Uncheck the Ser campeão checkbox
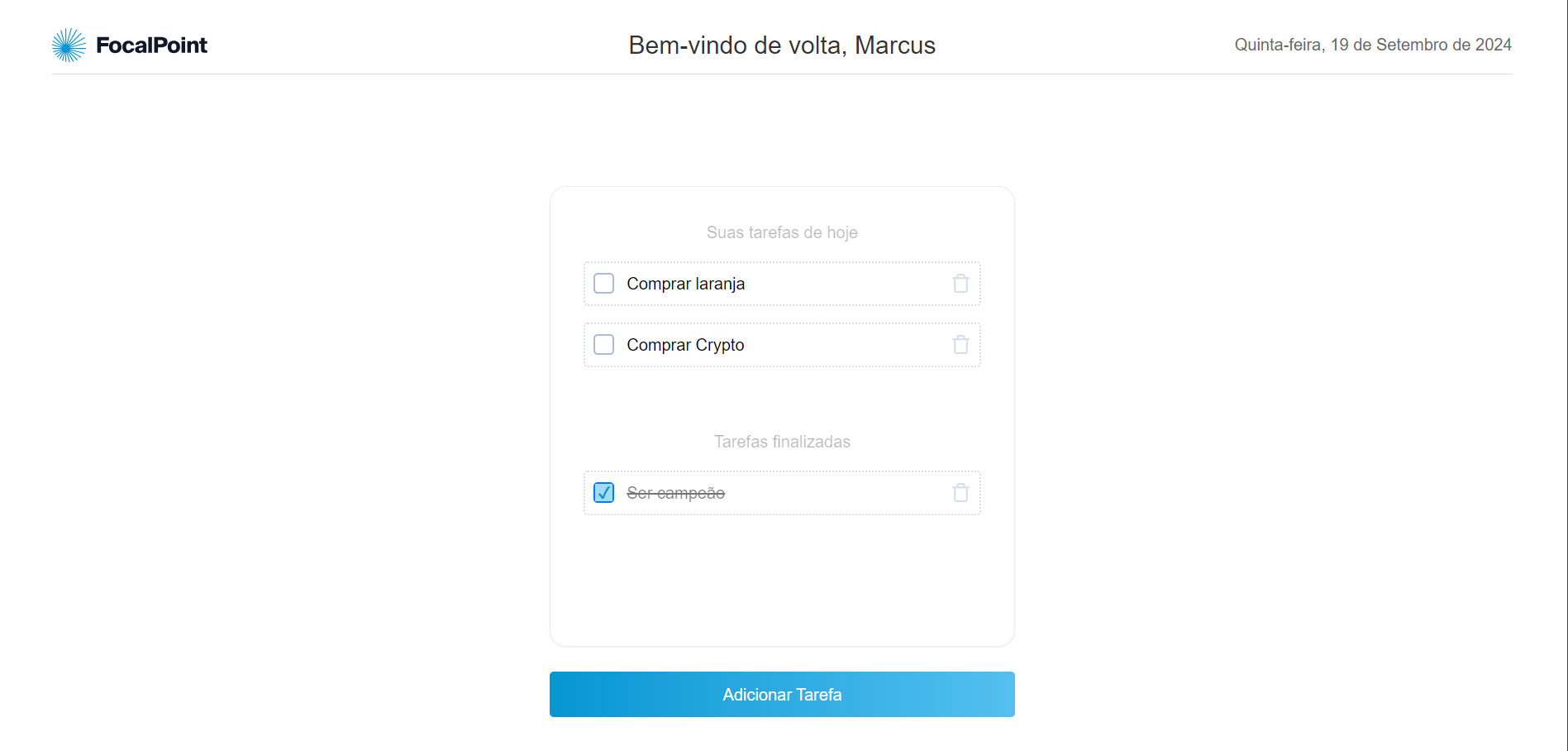 tap(604, 493)
